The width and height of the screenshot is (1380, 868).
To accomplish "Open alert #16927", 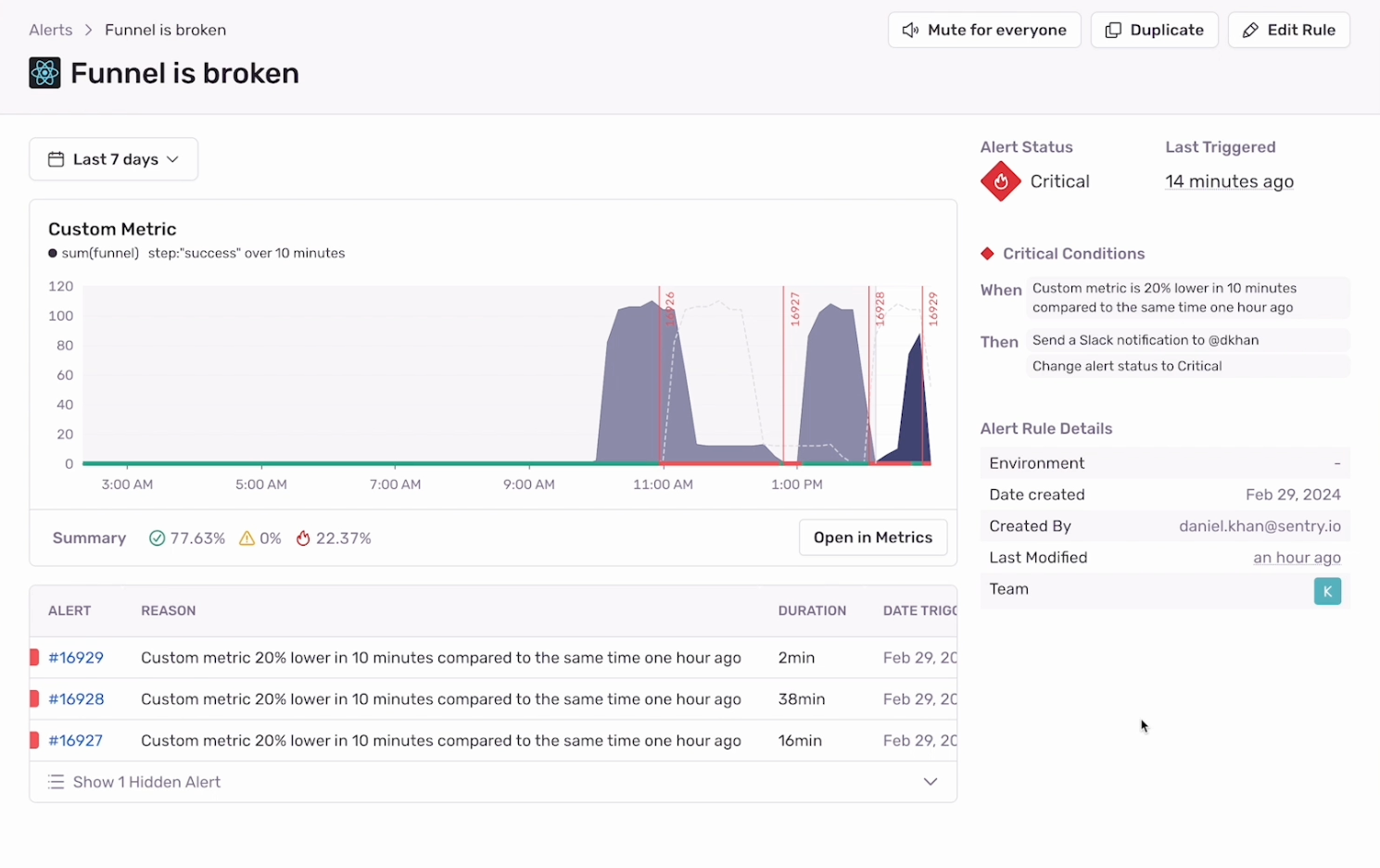I will pos(76,741).
